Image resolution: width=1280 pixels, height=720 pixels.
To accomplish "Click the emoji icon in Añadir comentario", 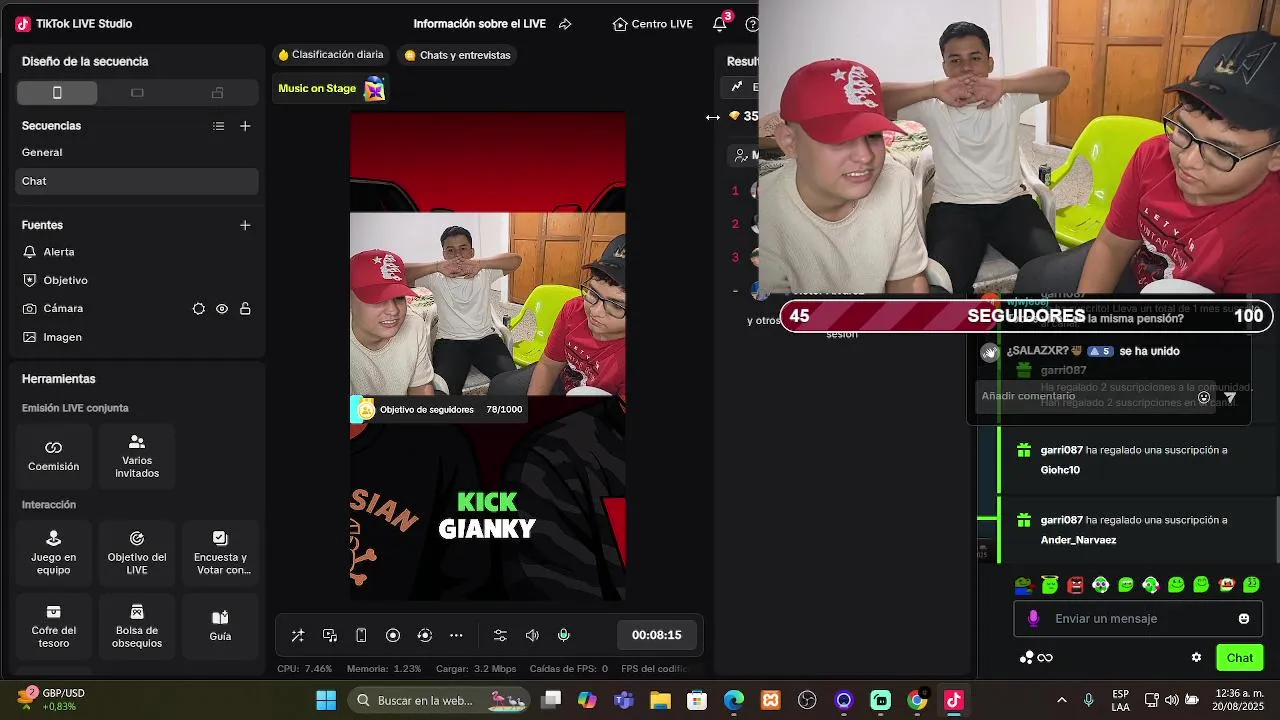I will coord(1204,397).
